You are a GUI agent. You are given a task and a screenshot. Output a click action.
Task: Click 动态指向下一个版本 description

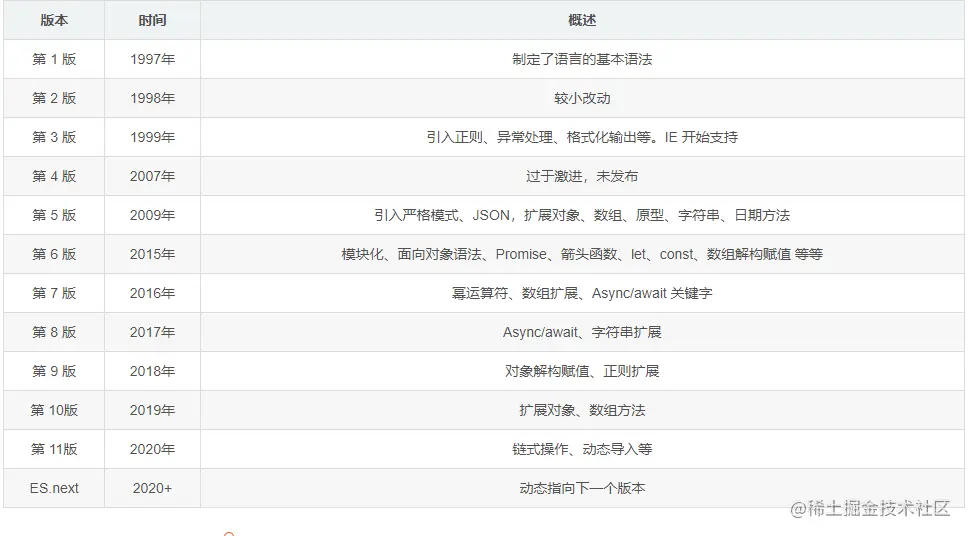coord(582,488)
